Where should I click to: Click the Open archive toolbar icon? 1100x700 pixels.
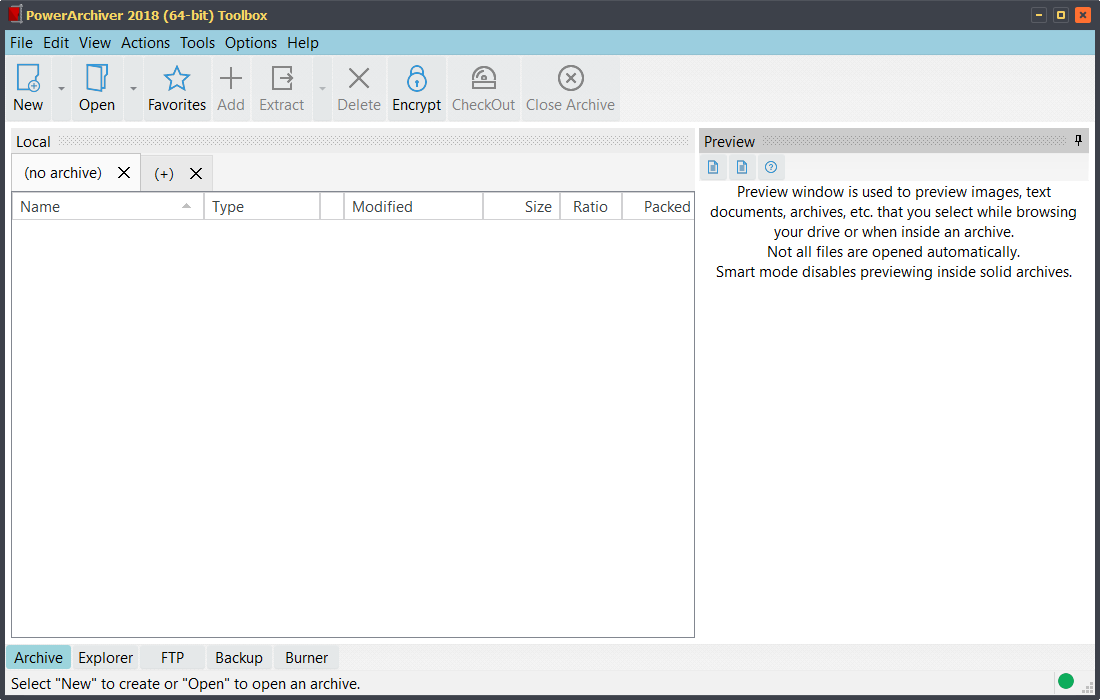pos(97,79)
